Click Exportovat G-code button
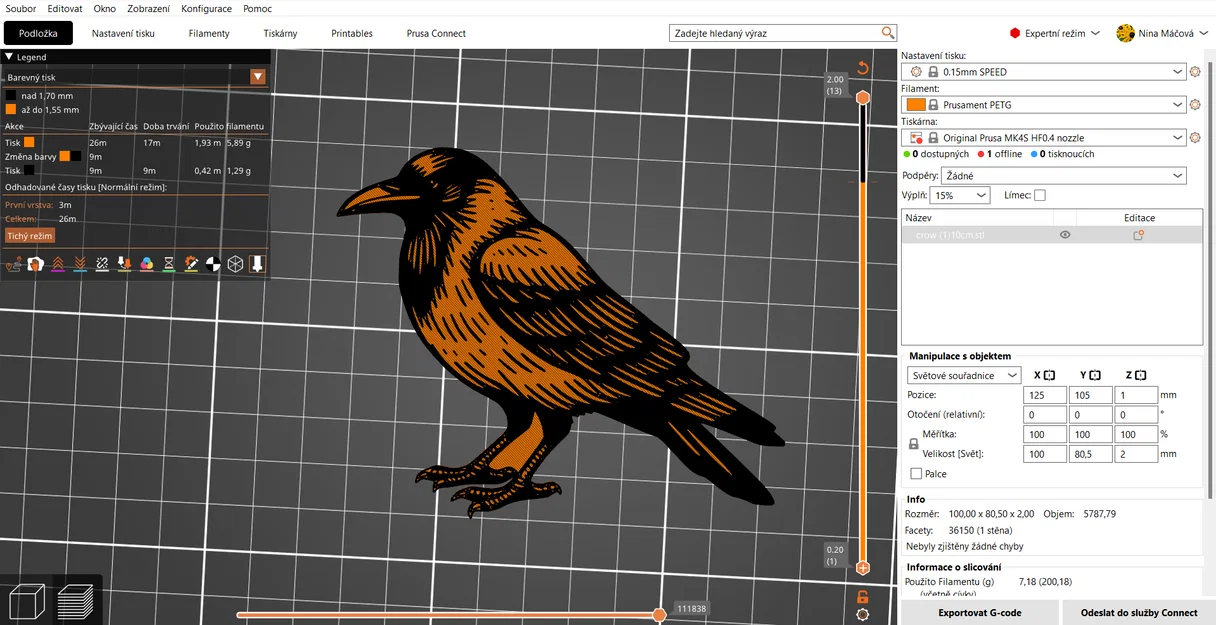This screenshot has width=1216, height=625. coord(980,613)
